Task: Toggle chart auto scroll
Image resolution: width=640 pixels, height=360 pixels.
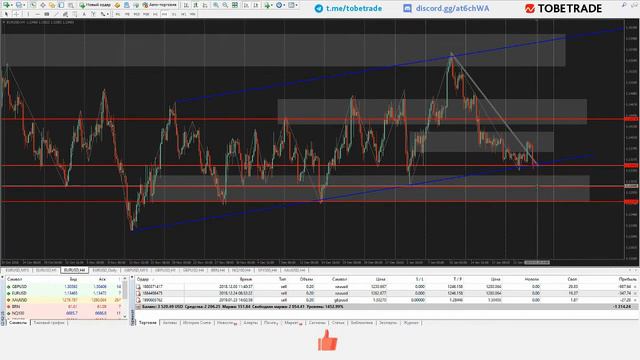Action: tap(246, 5)
